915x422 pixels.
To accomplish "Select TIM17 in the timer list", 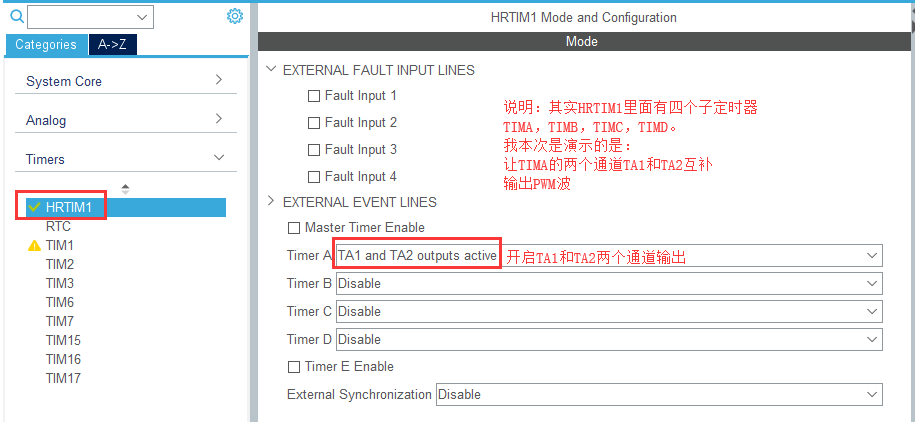I will point(63,378).
